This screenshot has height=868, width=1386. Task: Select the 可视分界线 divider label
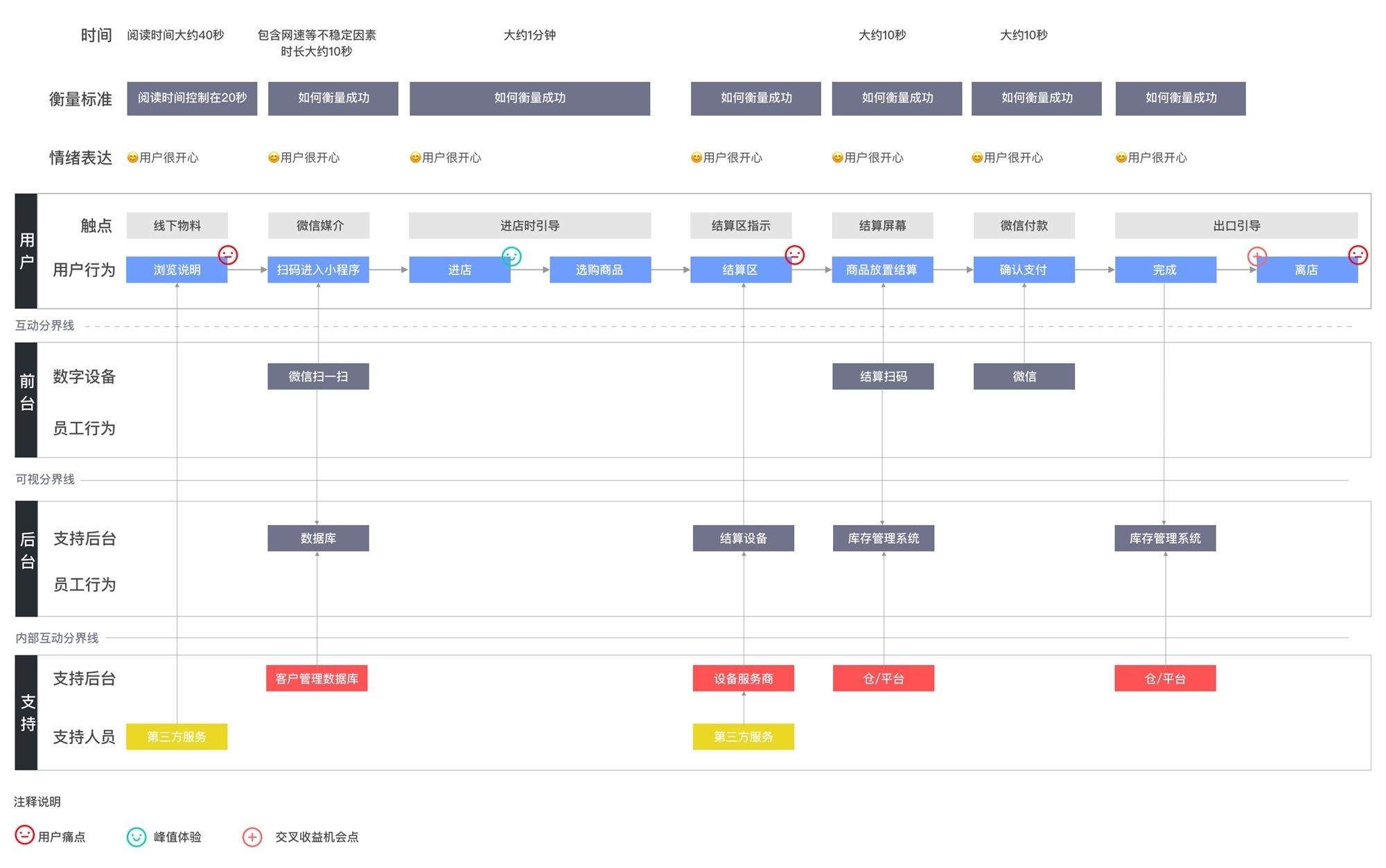(44, 479)
